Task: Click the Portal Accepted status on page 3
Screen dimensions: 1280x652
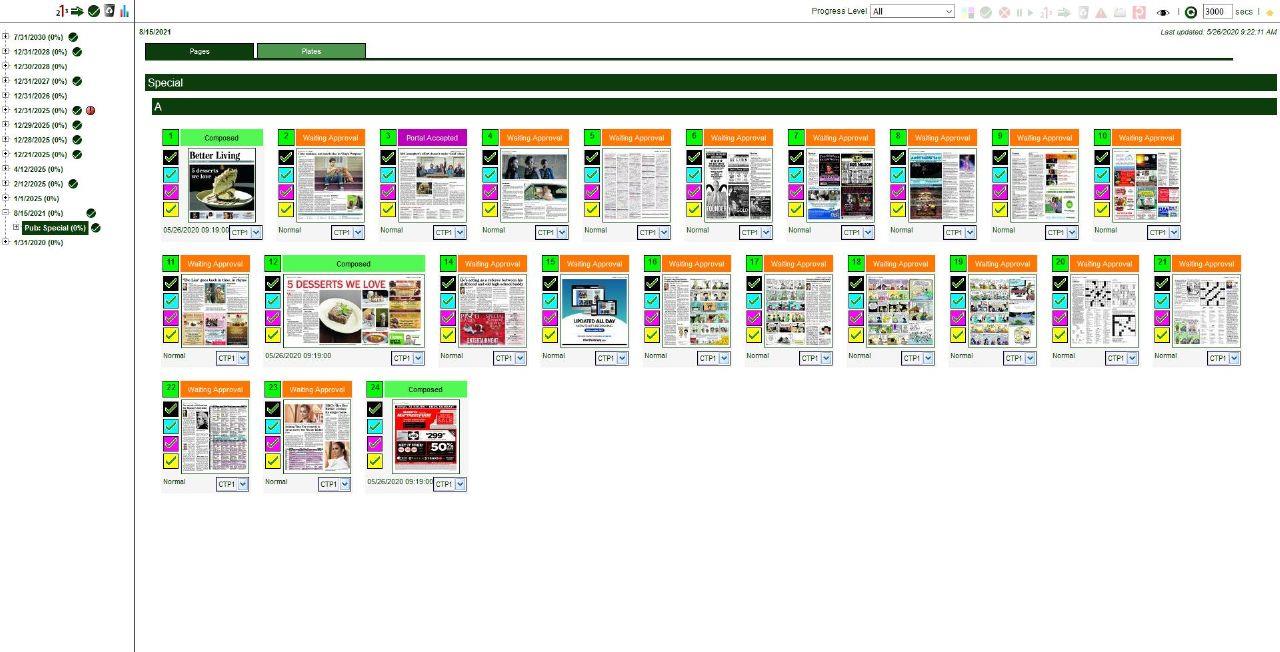Action: pos(431,138)
